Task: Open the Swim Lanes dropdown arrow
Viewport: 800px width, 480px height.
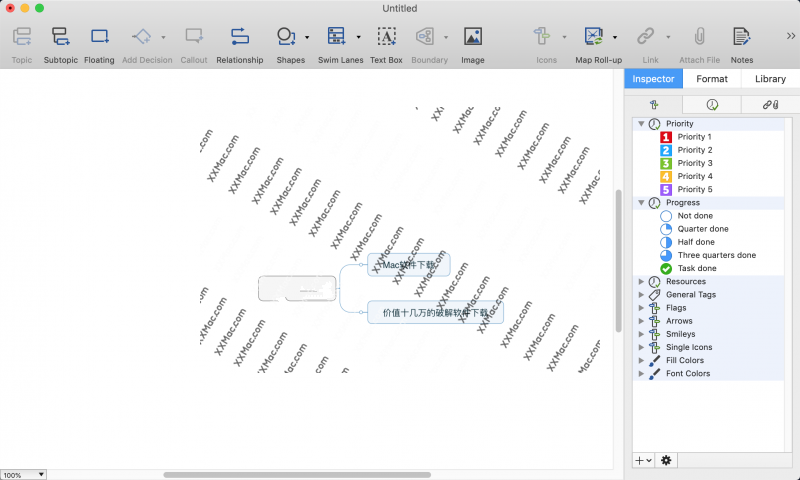Action: point(359,37)
